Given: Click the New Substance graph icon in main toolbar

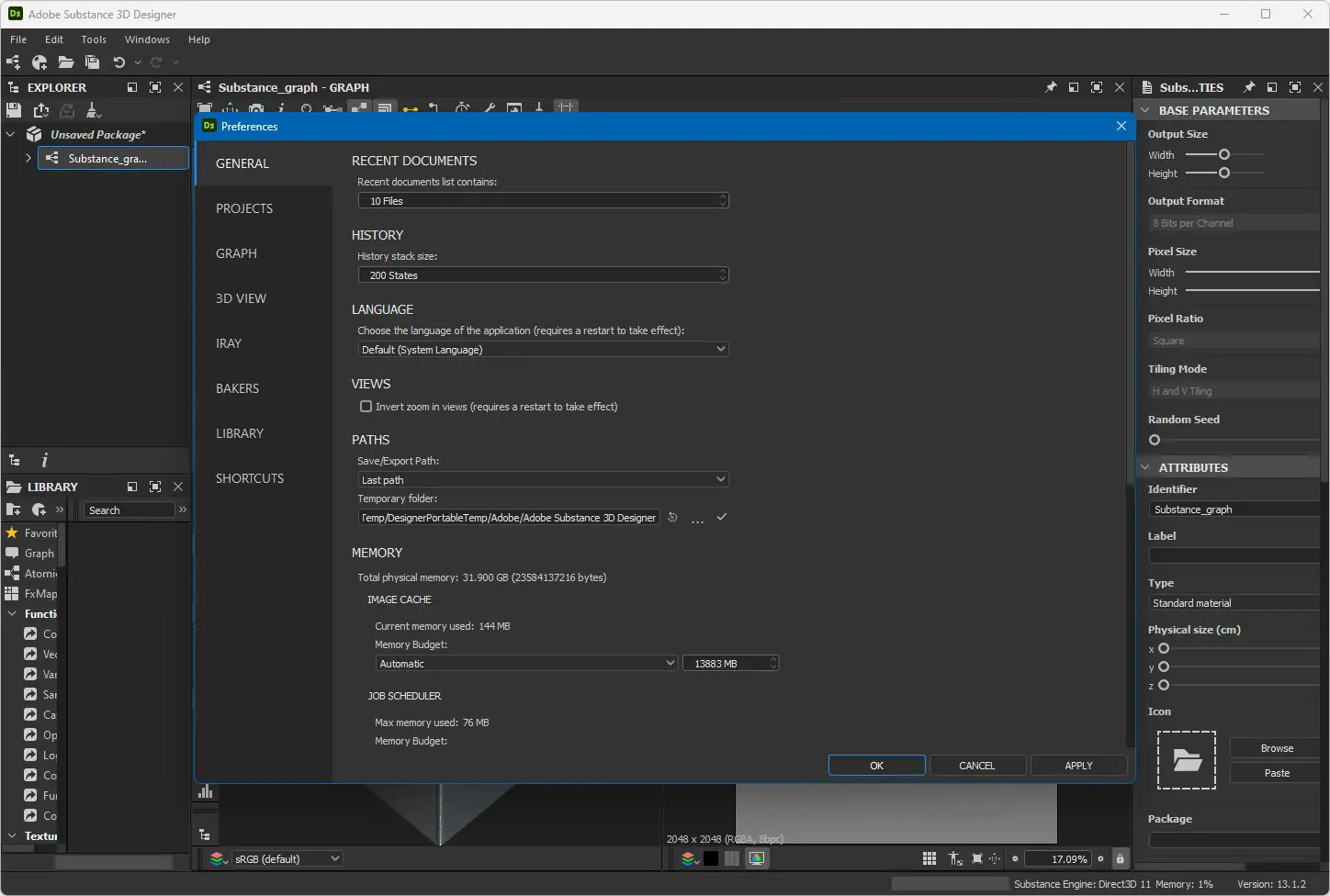Looking at the screenshot, I should pyautogui.click(x=13, y=62).
